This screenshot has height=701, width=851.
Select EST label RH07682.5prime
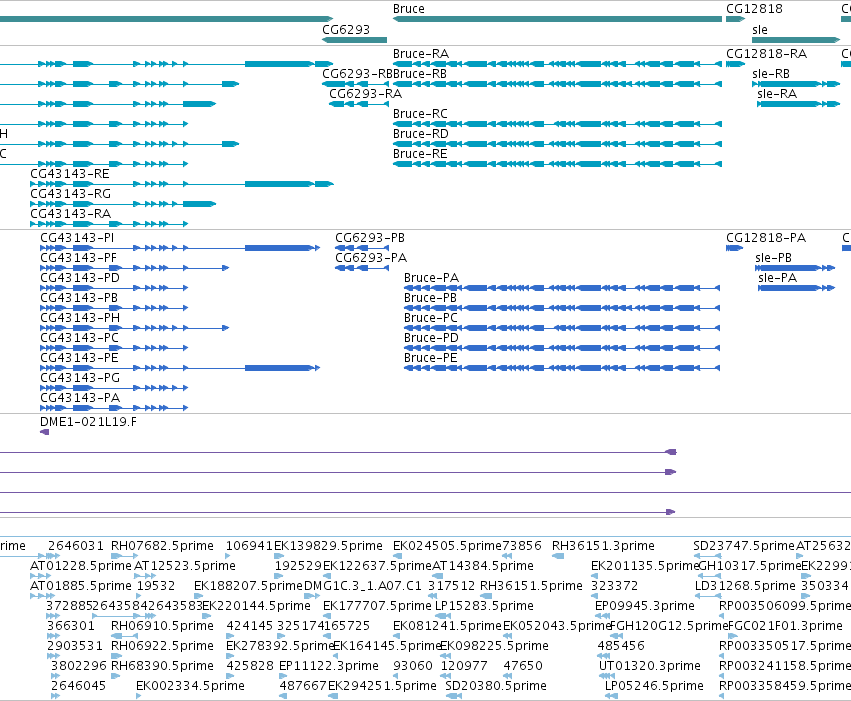pos(162,546)
